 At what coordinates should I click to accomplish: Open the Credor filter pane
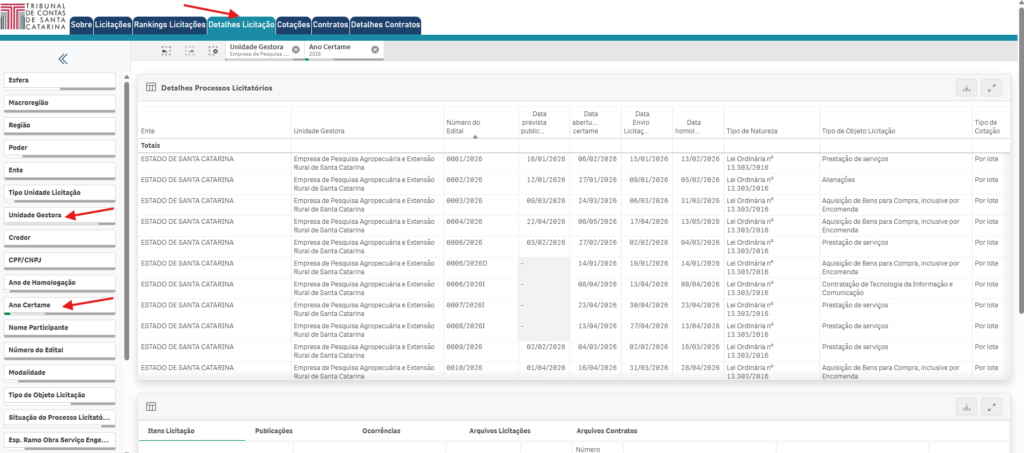[x=59, y=238]
